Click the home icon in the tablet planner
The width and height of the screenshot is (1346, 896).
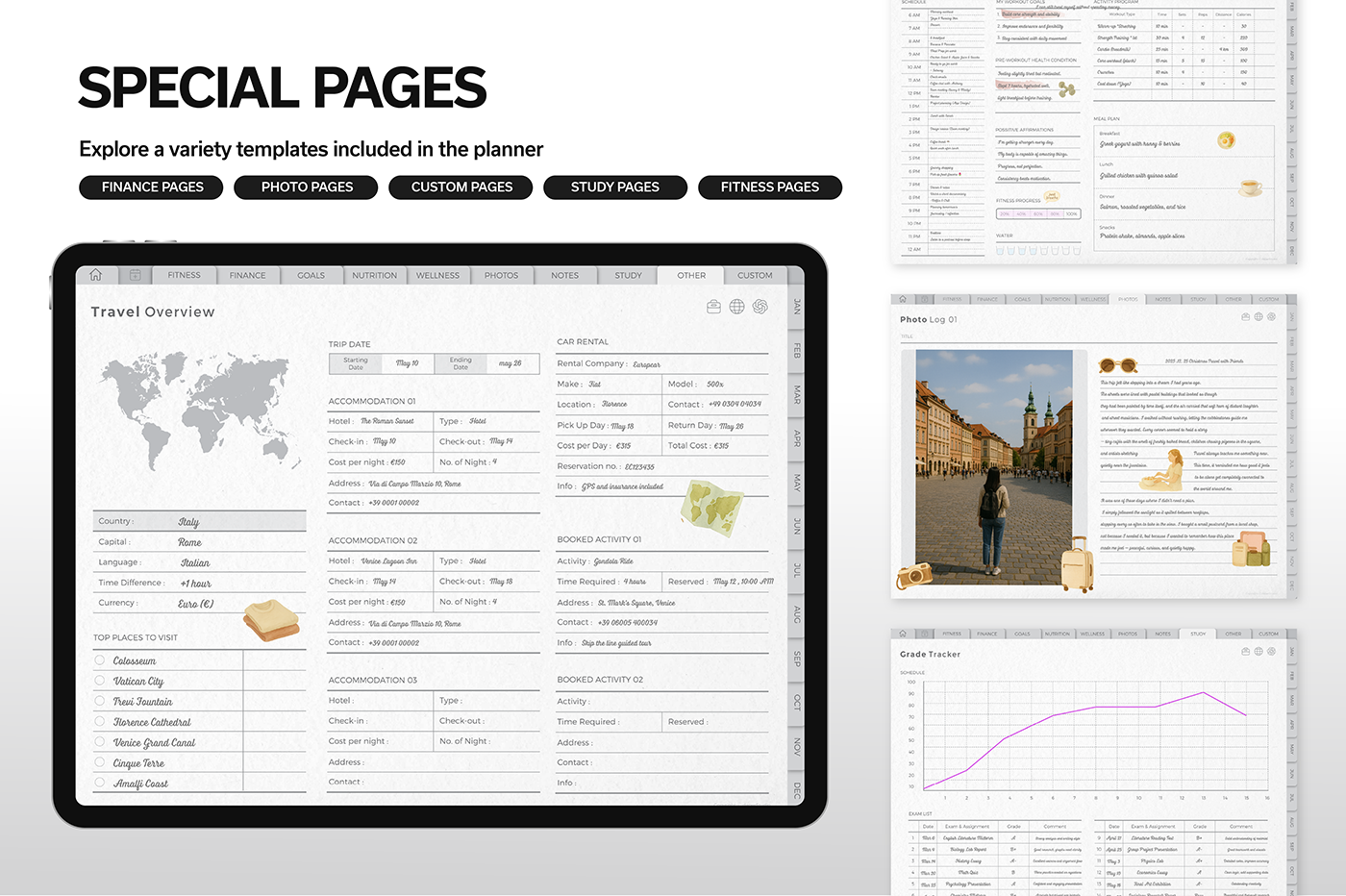coord(95,275)
